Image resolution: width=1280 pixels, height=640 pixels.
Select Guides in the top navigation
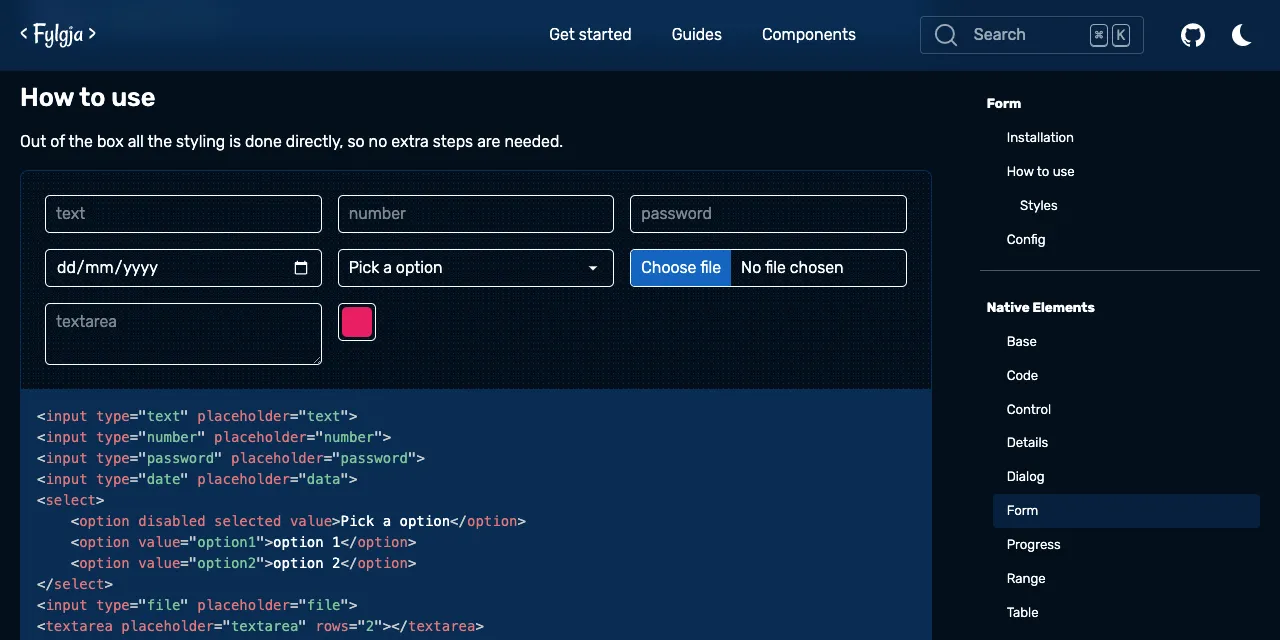[x=696, y=34]
